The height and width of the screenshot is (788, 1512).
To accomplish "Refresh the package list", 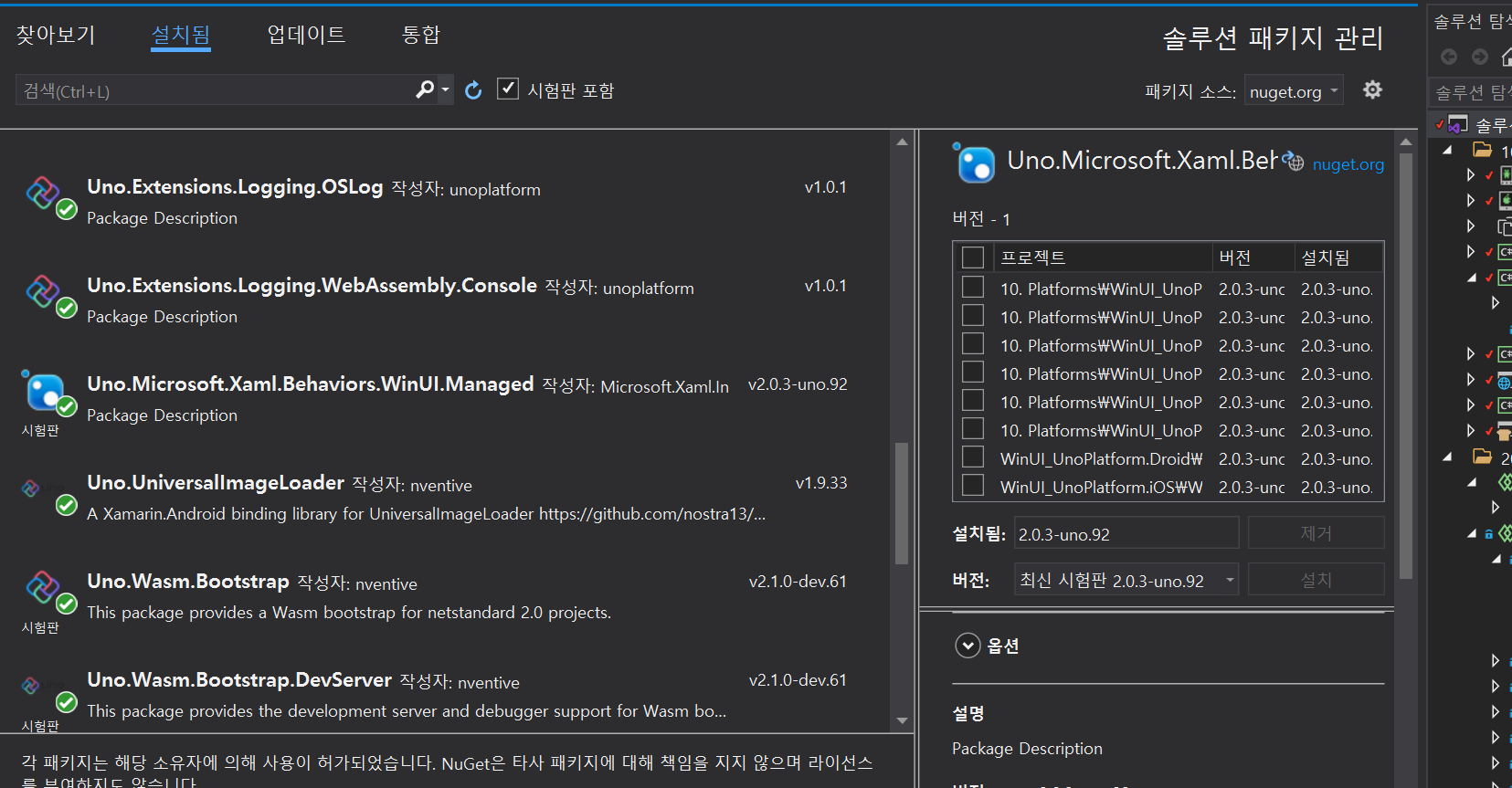I will (x=473, y=90).
